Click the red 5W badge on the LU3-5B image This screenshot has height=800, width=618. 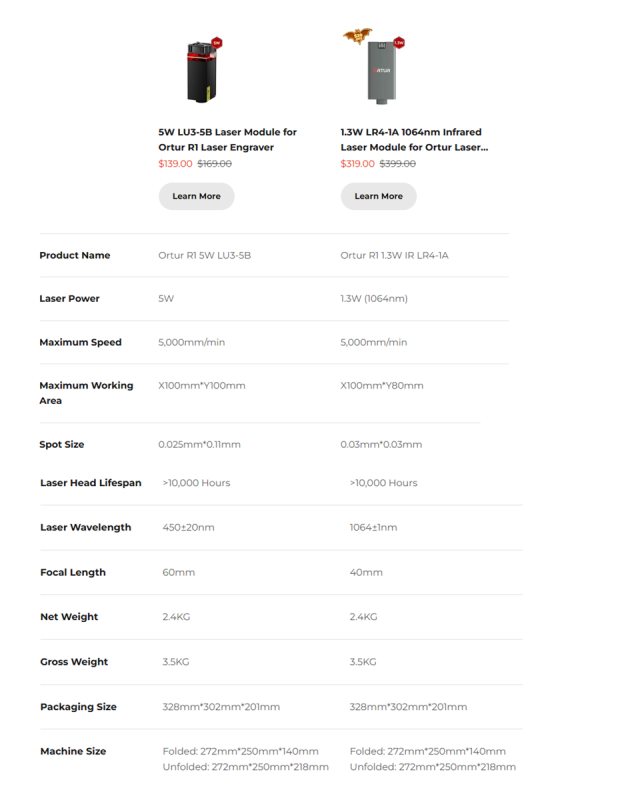click(216, 43)
